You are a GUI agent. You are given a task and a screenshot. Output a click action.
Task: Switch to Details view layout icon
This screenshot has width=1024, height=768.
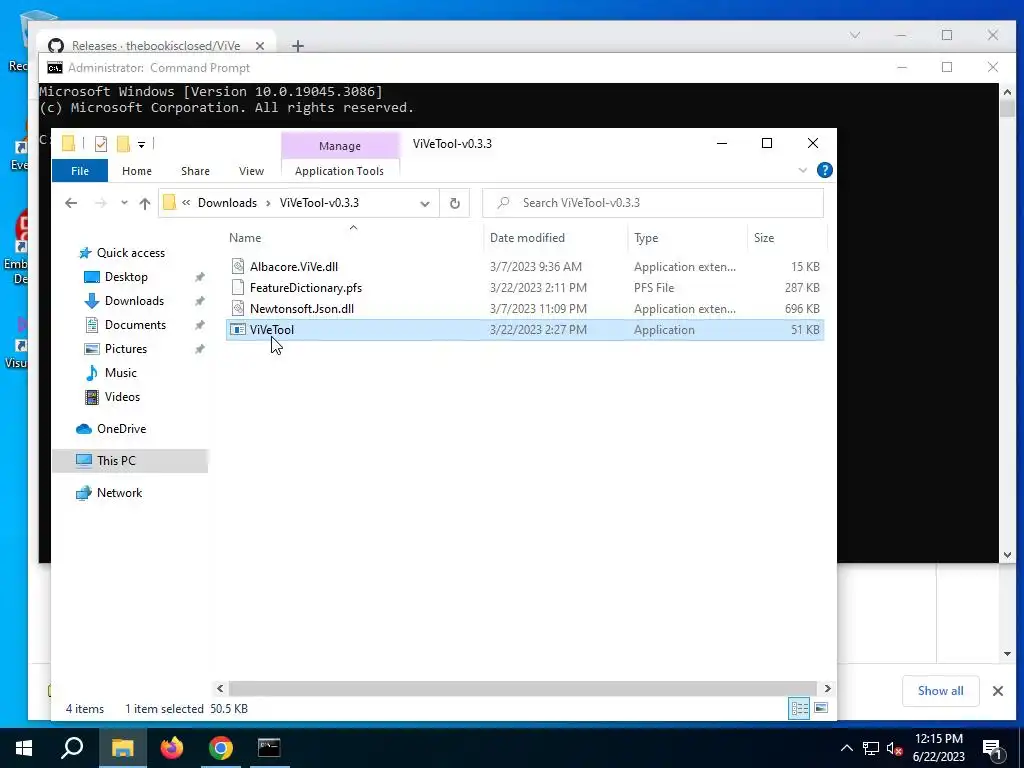pos(799,709)
